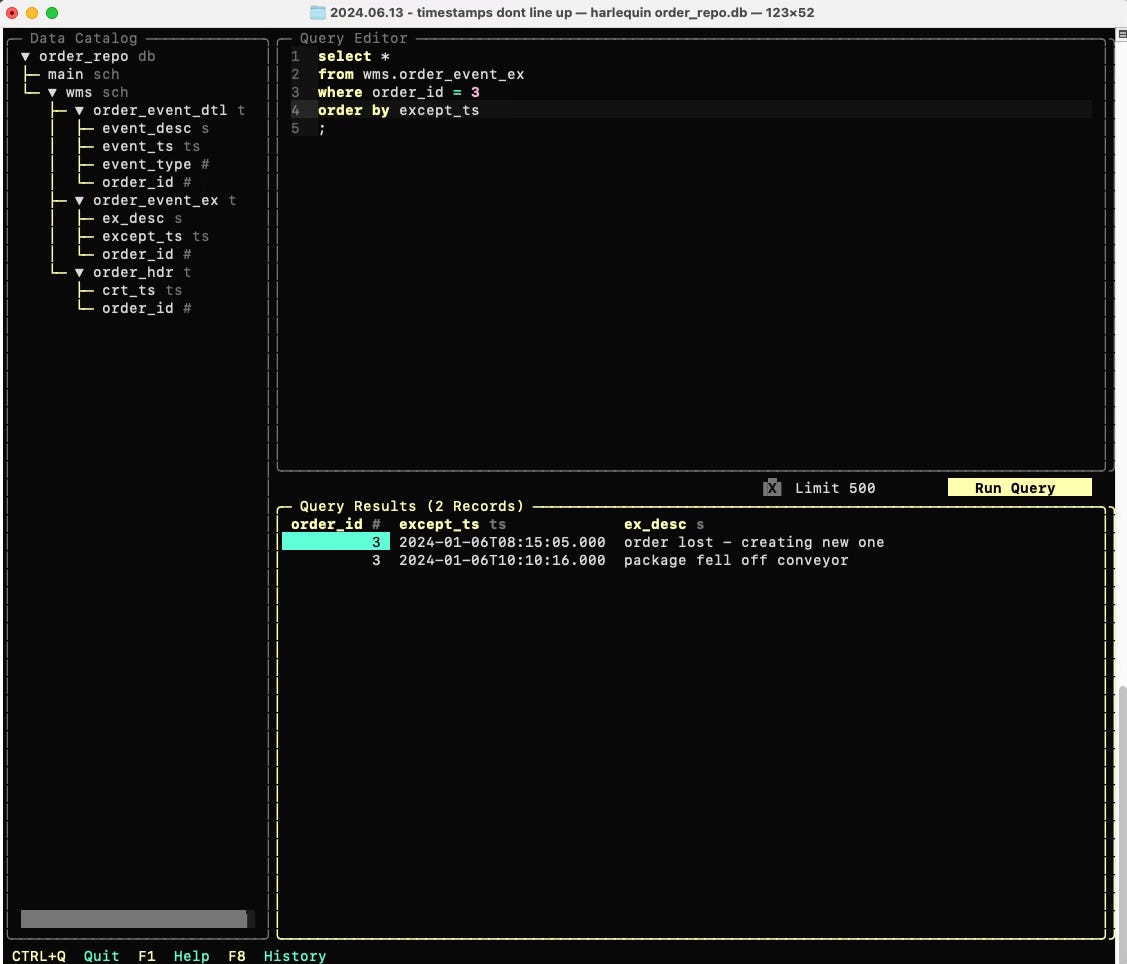Select order_id cell in second result row
This screenshot has height=964, width=1127.
click(x=336, y=560)
